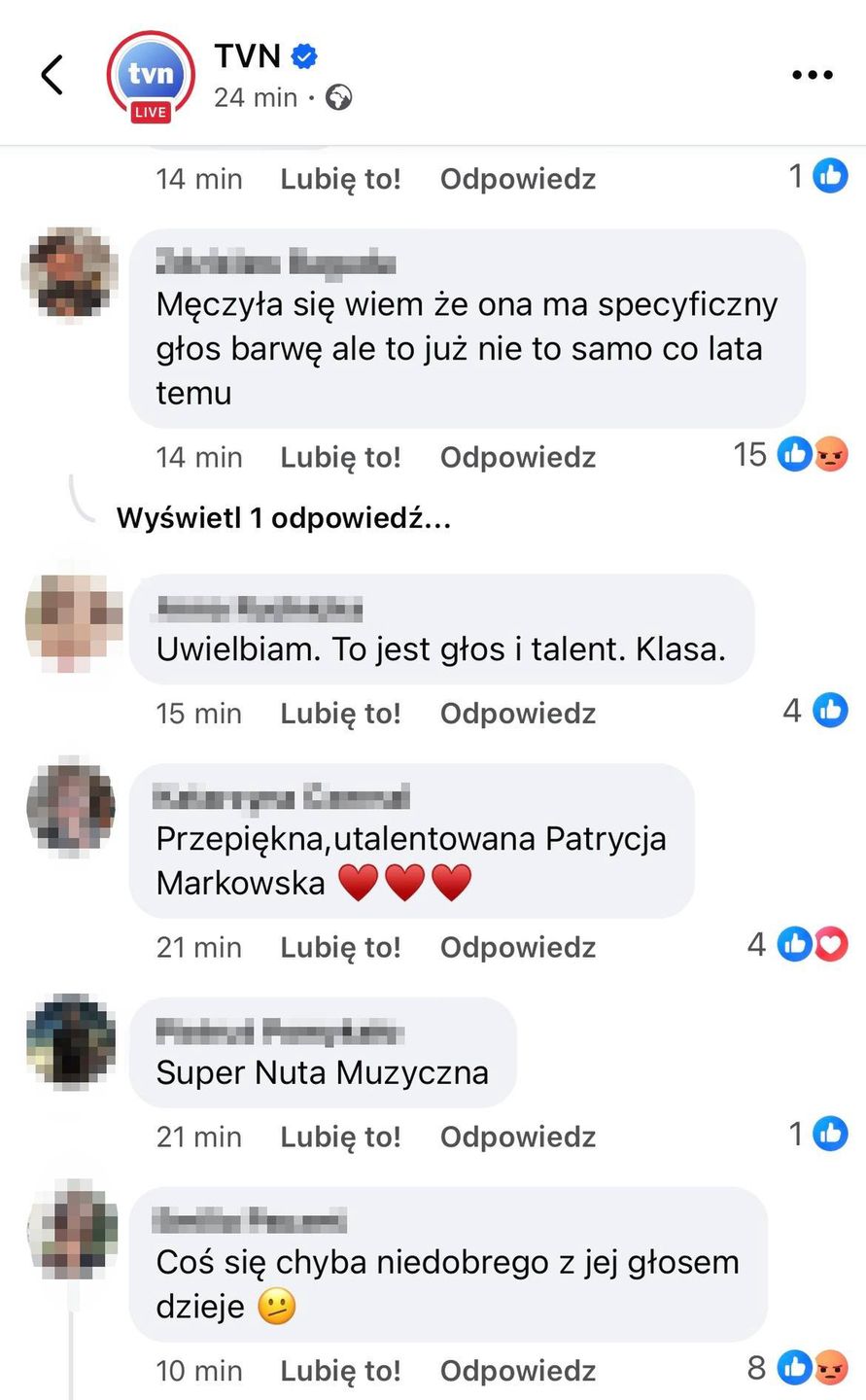
Task: Like the 'Uwielbiam. To jest głos' comment
Action: coord(340,714)
